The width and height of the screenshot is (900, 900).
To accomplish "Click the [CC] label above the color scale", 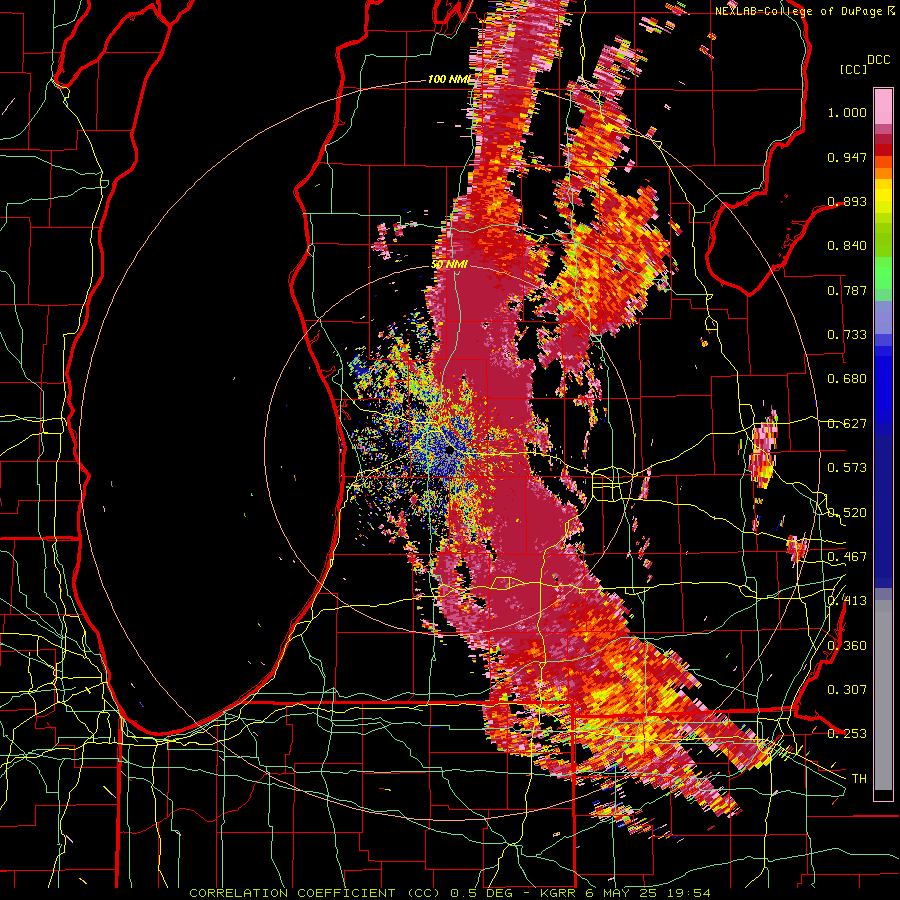I will [x=854, y=69].
